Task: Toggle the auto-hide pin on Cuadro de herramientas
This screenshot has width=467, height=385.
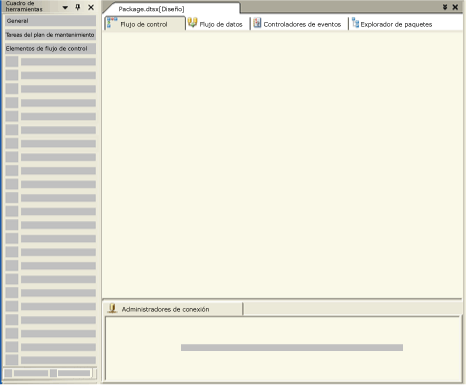Action: [78, 7]
